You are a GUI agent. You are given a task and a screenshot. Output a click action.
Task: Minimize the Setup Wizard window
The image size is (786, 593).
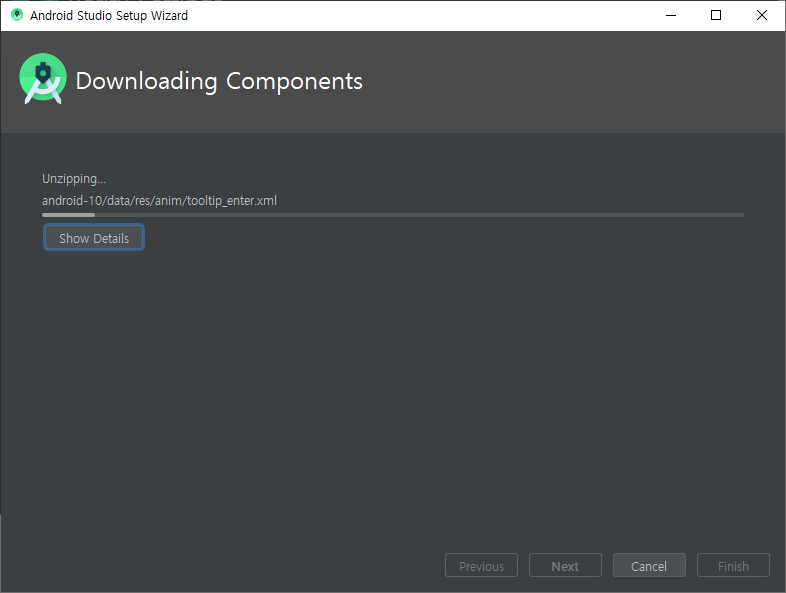671,15
